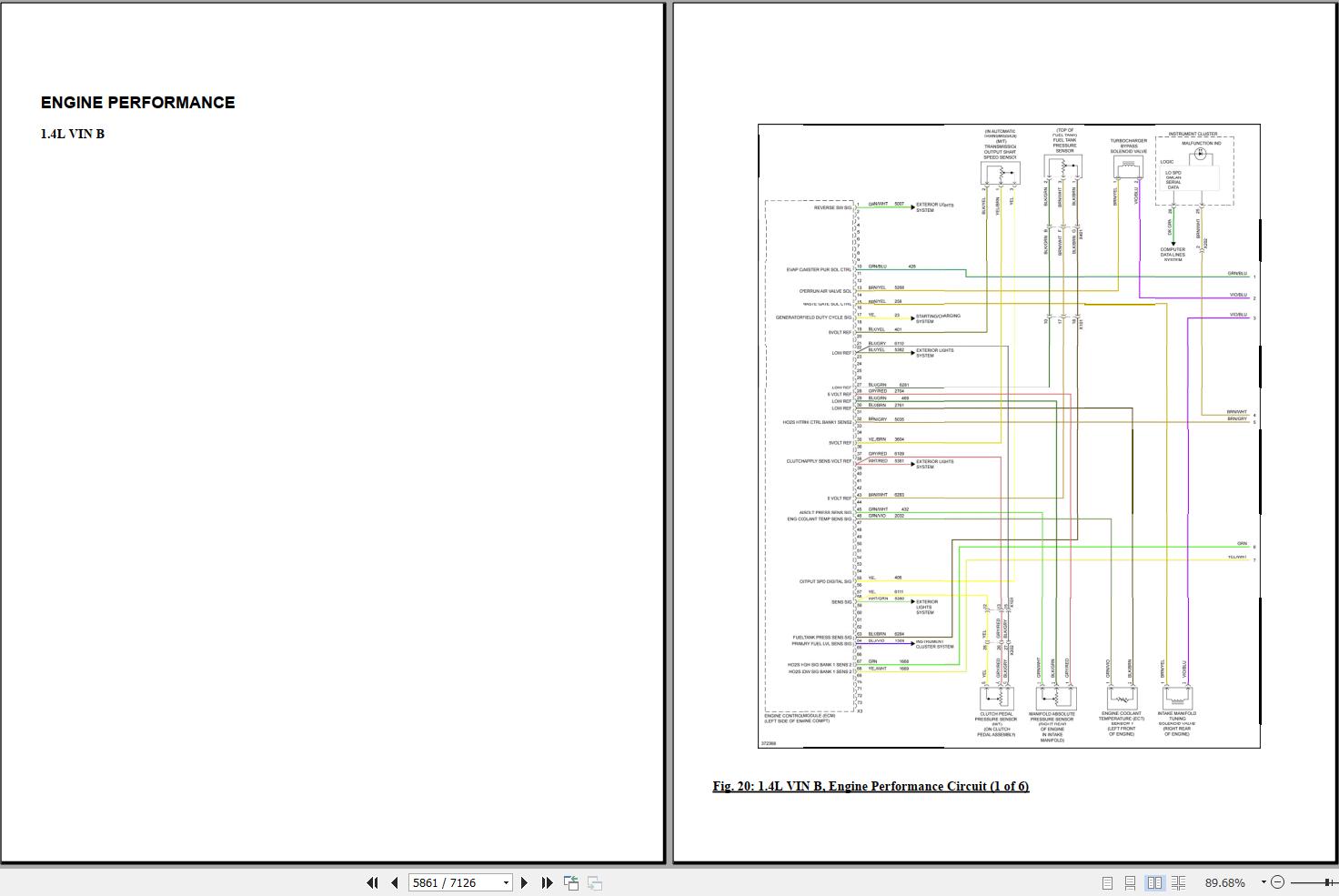Click the MALFUNCTION IND label
Screen dimensions: 1339x896
click(1202, 143)
